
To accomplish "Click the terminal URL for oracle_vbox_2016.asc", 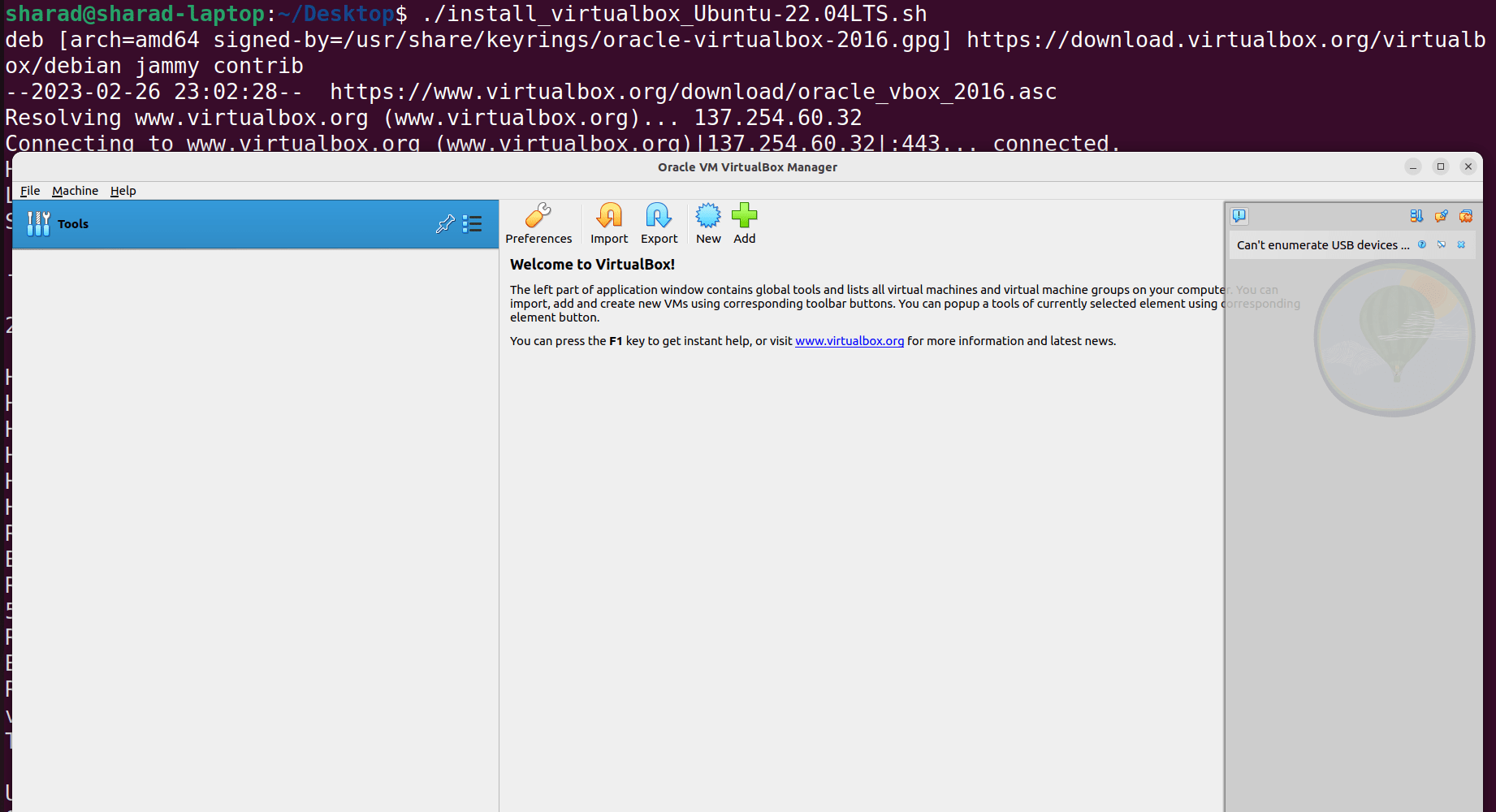I will click(x=694, y=92).
